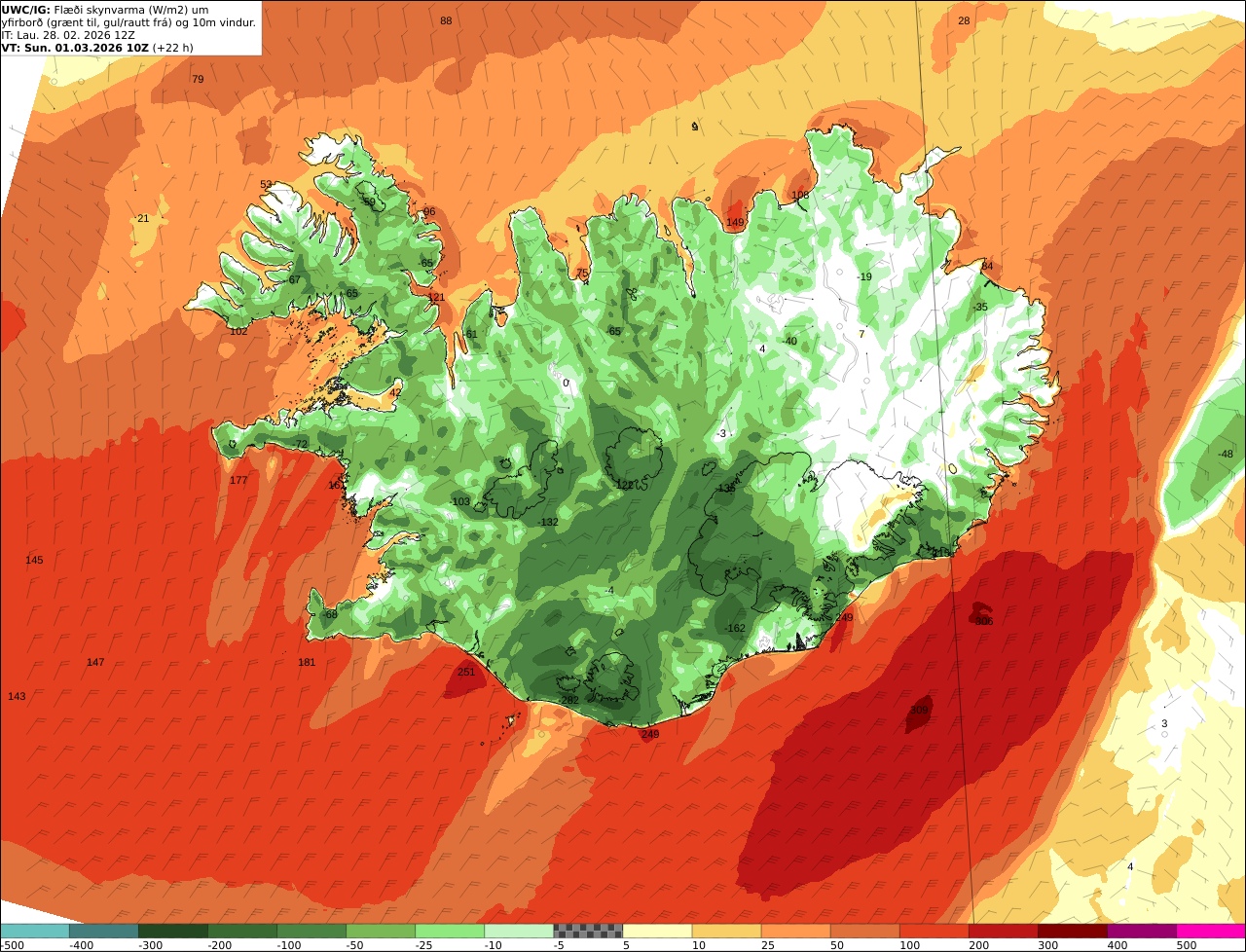Click the north coast value '75'
Screen dimensions: 1246x952
point(582,274)
